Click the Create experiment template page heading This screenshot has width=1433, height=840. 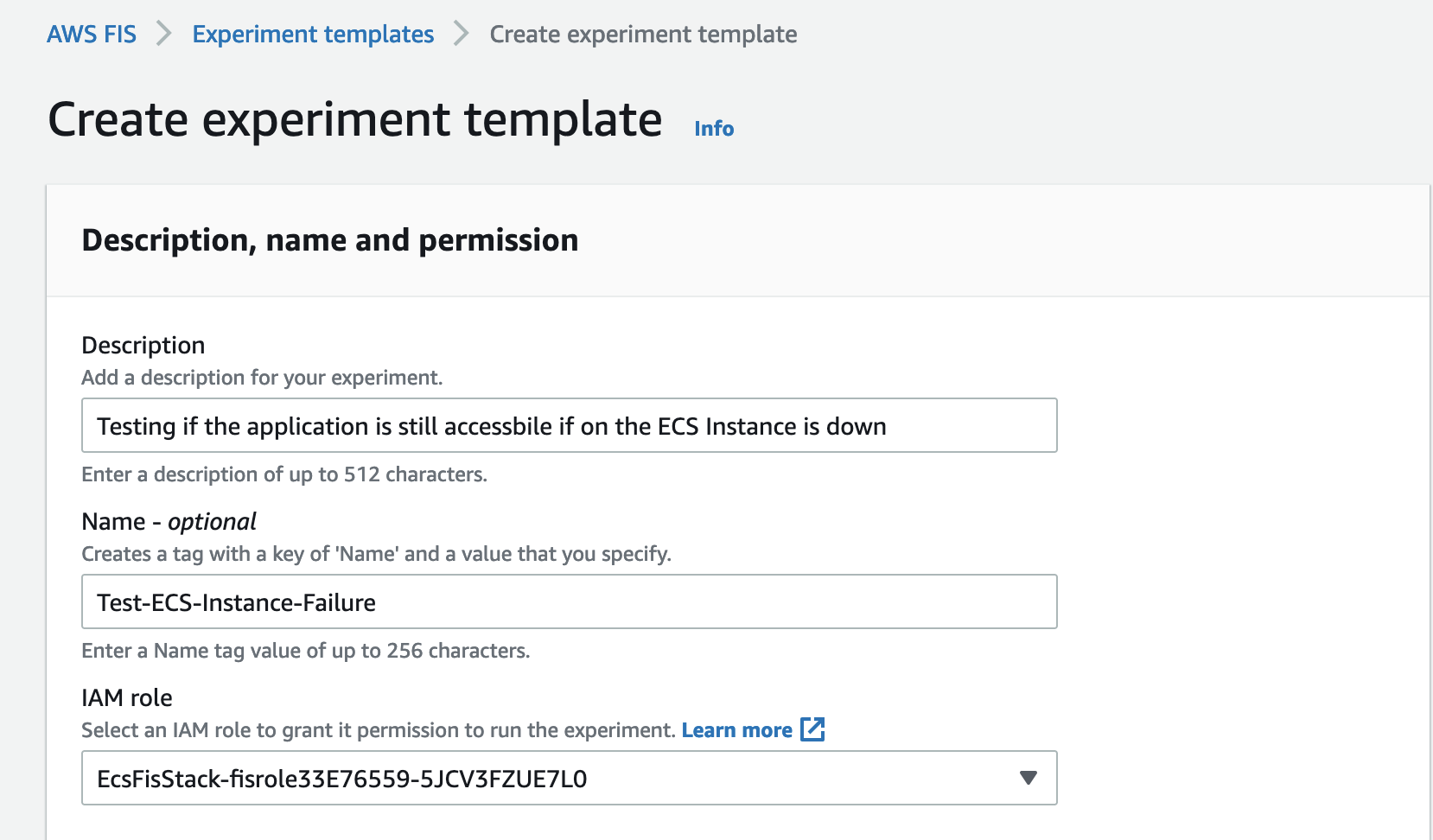click(355, 119)
